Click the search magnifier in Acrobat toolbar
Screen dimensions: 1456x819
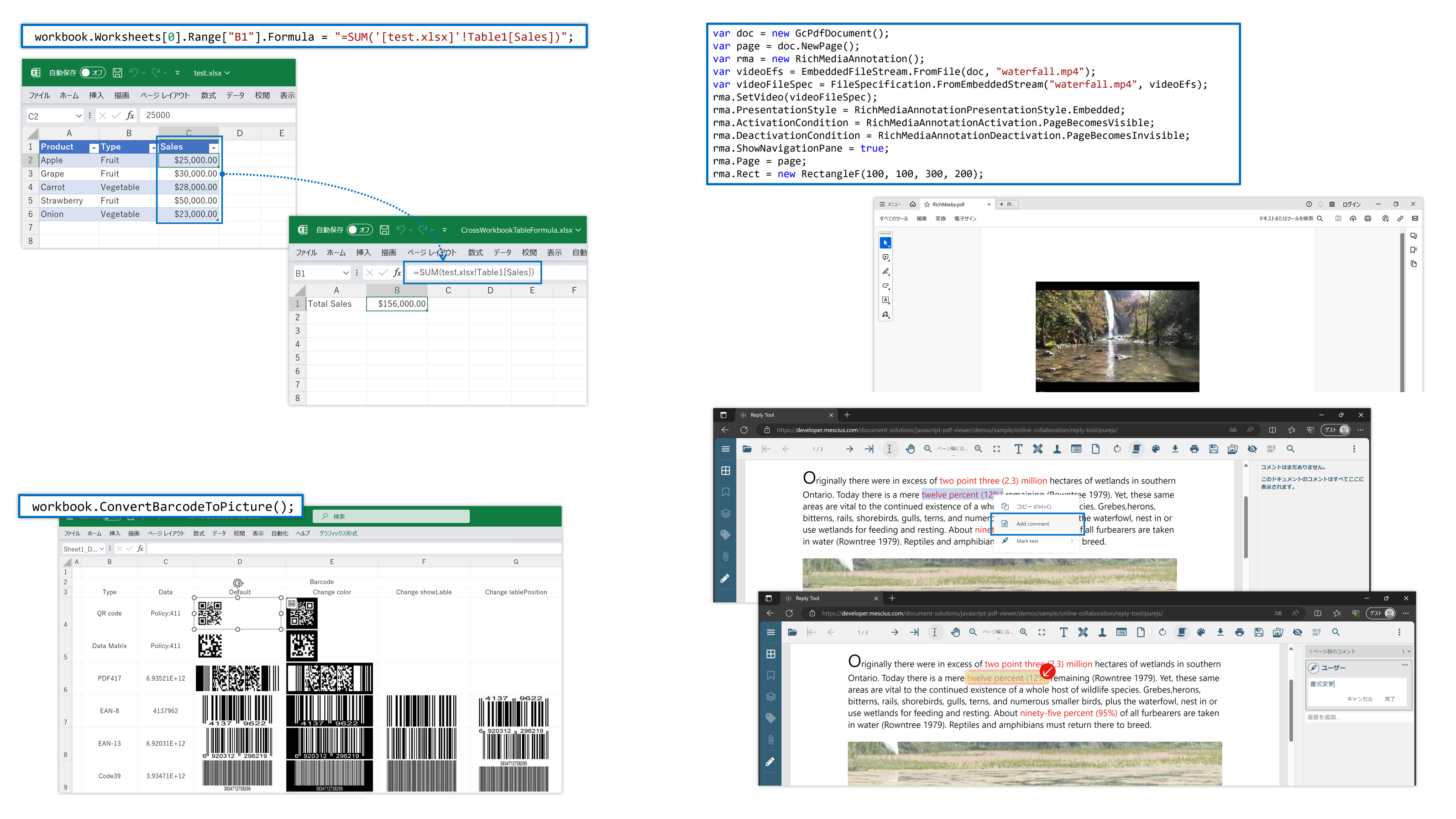1320,219
